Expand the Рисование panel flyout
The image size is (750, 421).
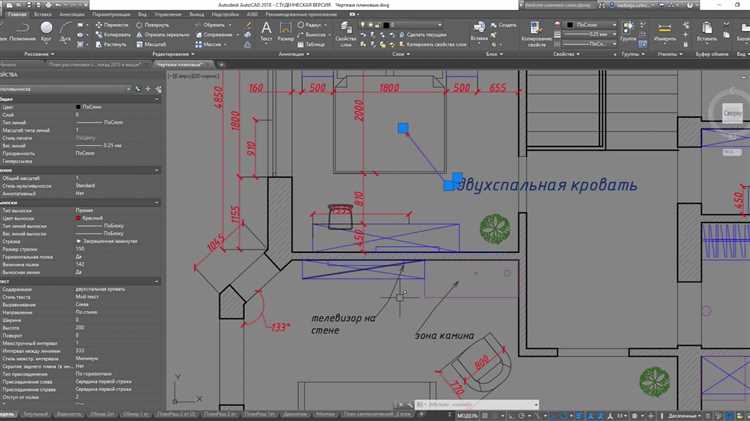[x=39, y=54]
